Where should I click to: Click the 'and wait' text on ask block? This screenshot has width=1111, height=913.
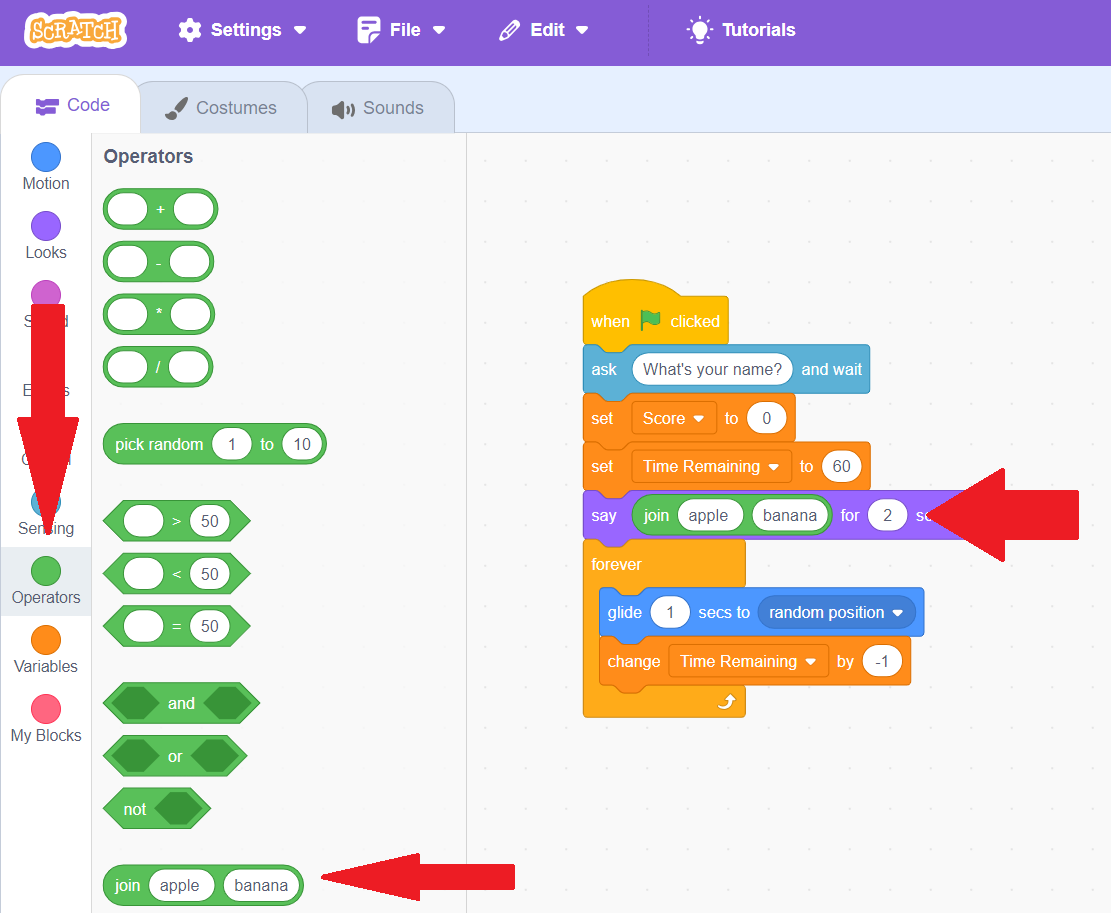(x=832, y=369)
